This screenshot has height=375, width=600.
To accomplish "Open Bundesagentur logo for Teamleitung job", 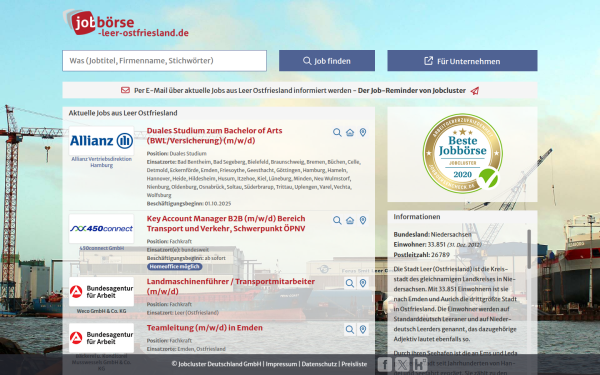I will click(101, 338).
